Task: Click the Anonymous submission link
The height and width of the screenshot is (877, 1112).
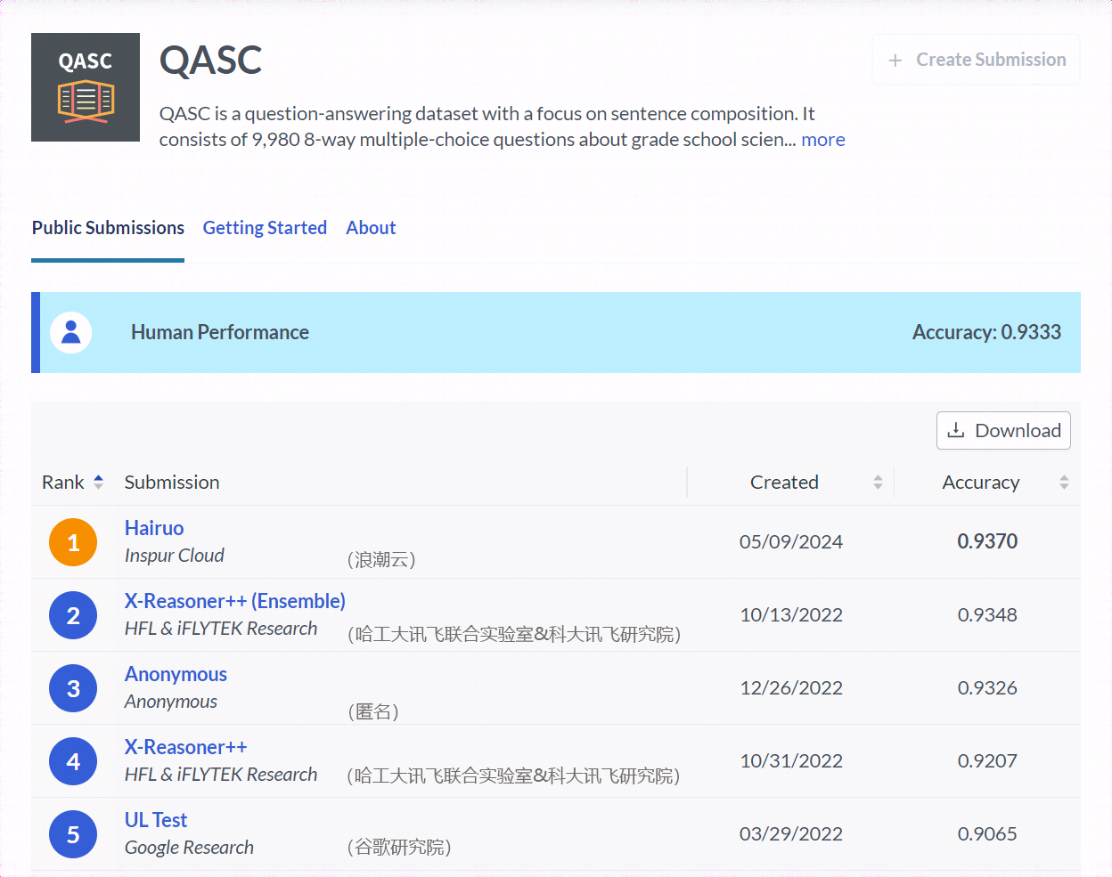Action: click(176, 674)
